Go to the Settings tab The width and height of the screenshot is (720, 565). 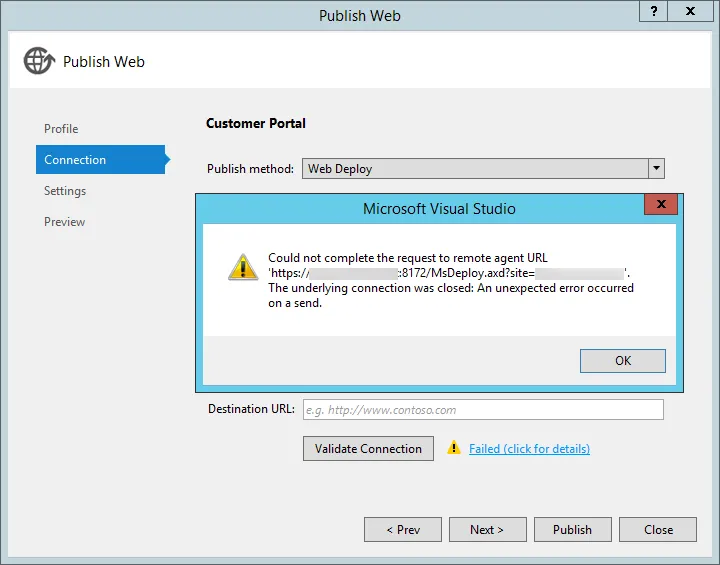[x=65, y=191]
